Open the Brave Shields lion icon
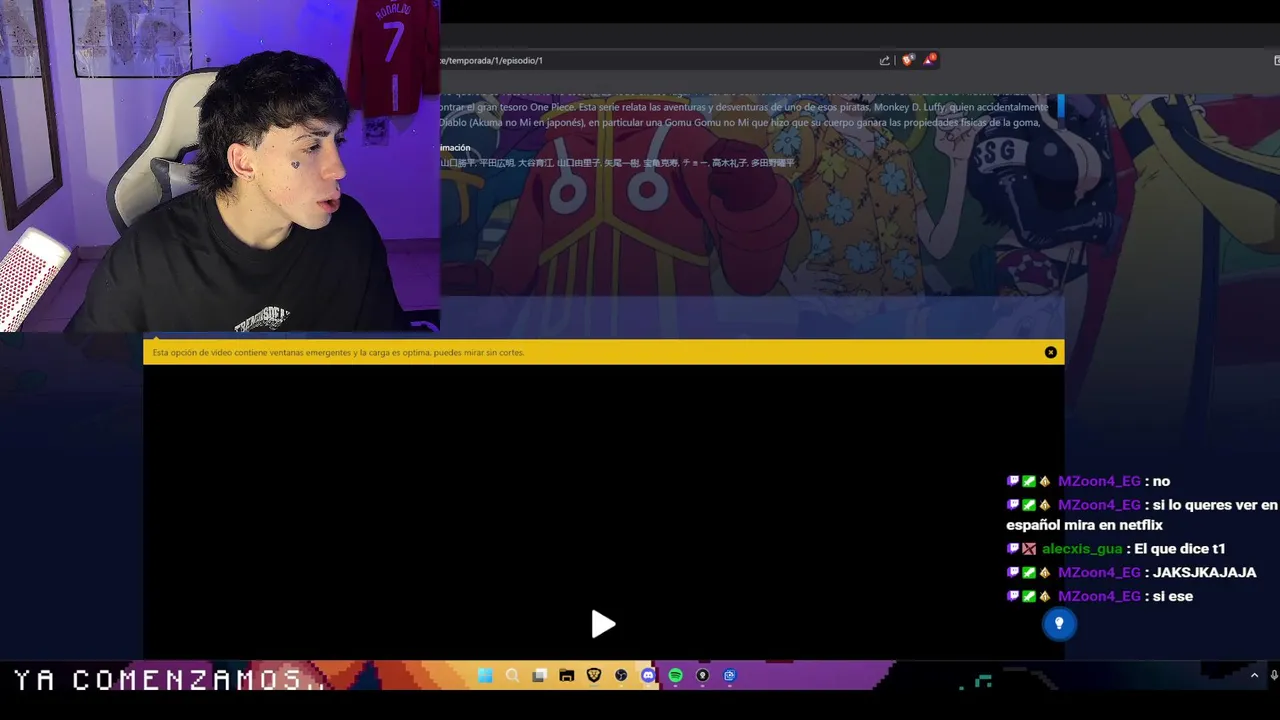The height and width of the screenshot is (720, 1280). [908, 60]
